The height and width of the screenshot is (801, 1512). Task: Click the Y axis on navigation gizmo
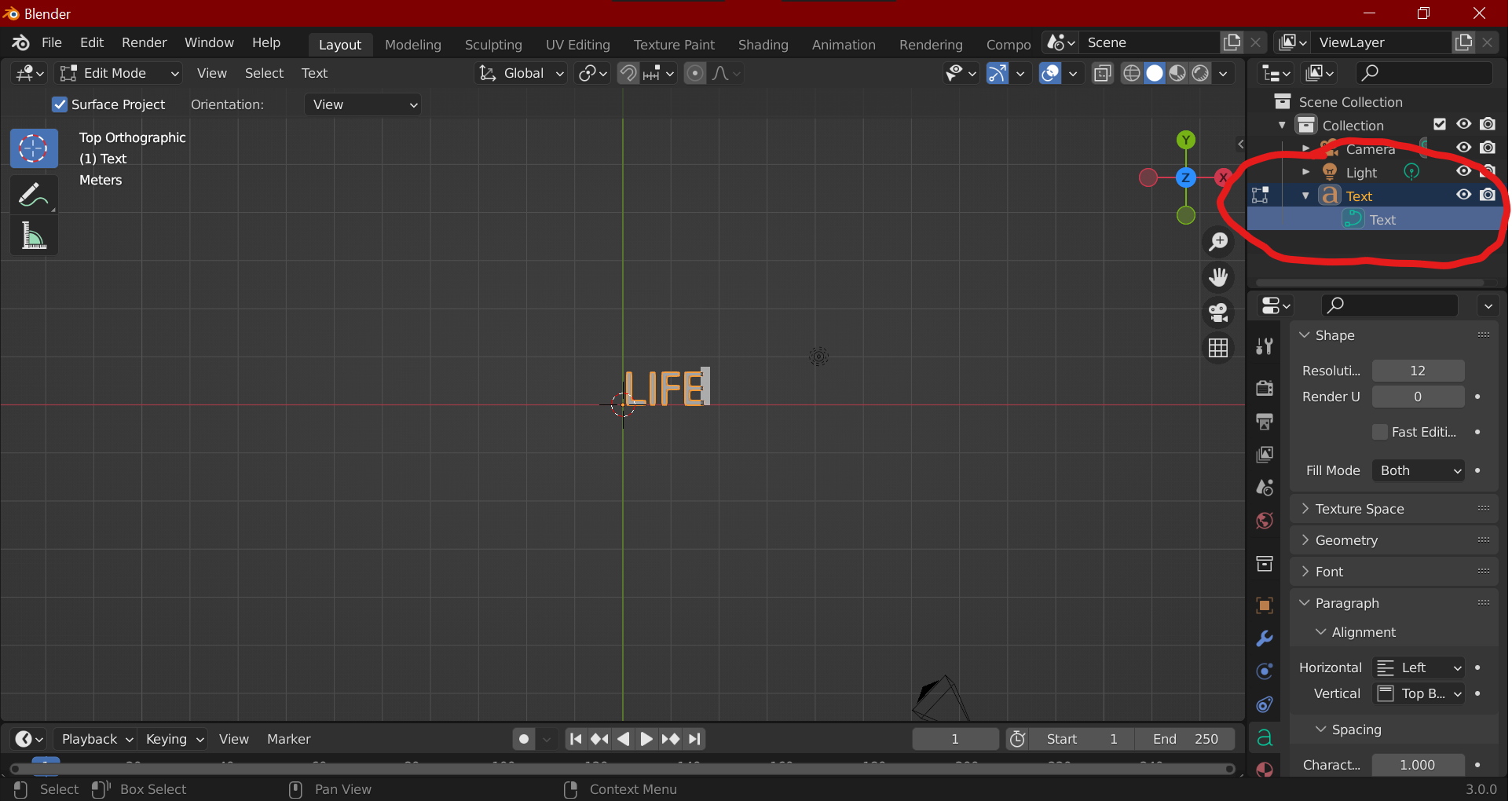[x=1186, y=141]
